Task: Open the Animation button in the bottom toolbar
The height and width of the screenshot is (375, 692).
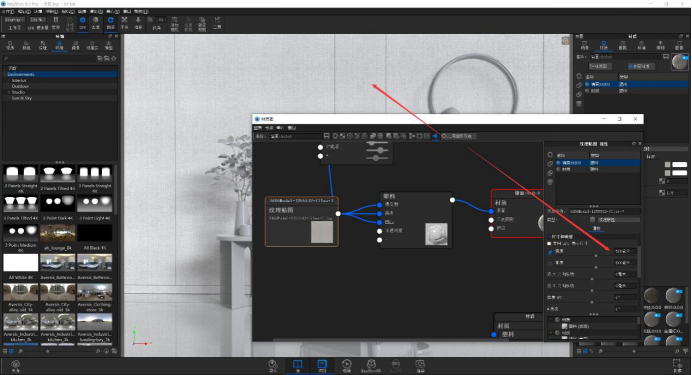Action: pos(347,366)
